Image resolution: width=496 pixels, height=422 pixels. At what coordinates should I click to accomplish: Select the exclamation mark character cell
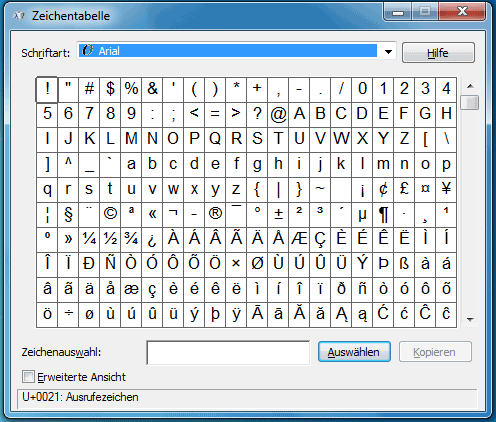tap(47, 90)
